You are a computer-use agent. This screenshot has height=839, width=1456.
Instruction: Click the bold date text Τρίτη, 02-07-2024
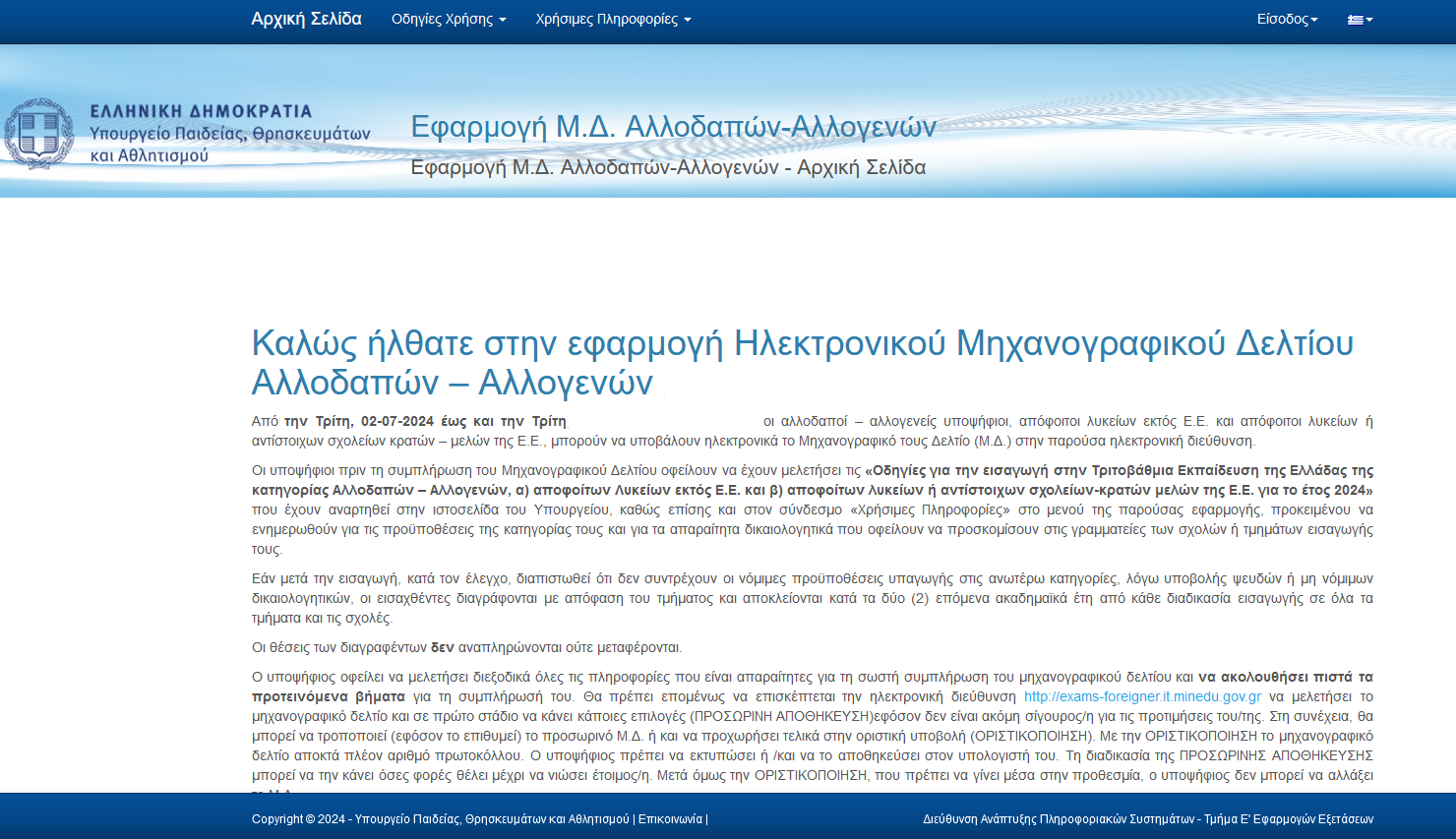click(x=374, y=421)
